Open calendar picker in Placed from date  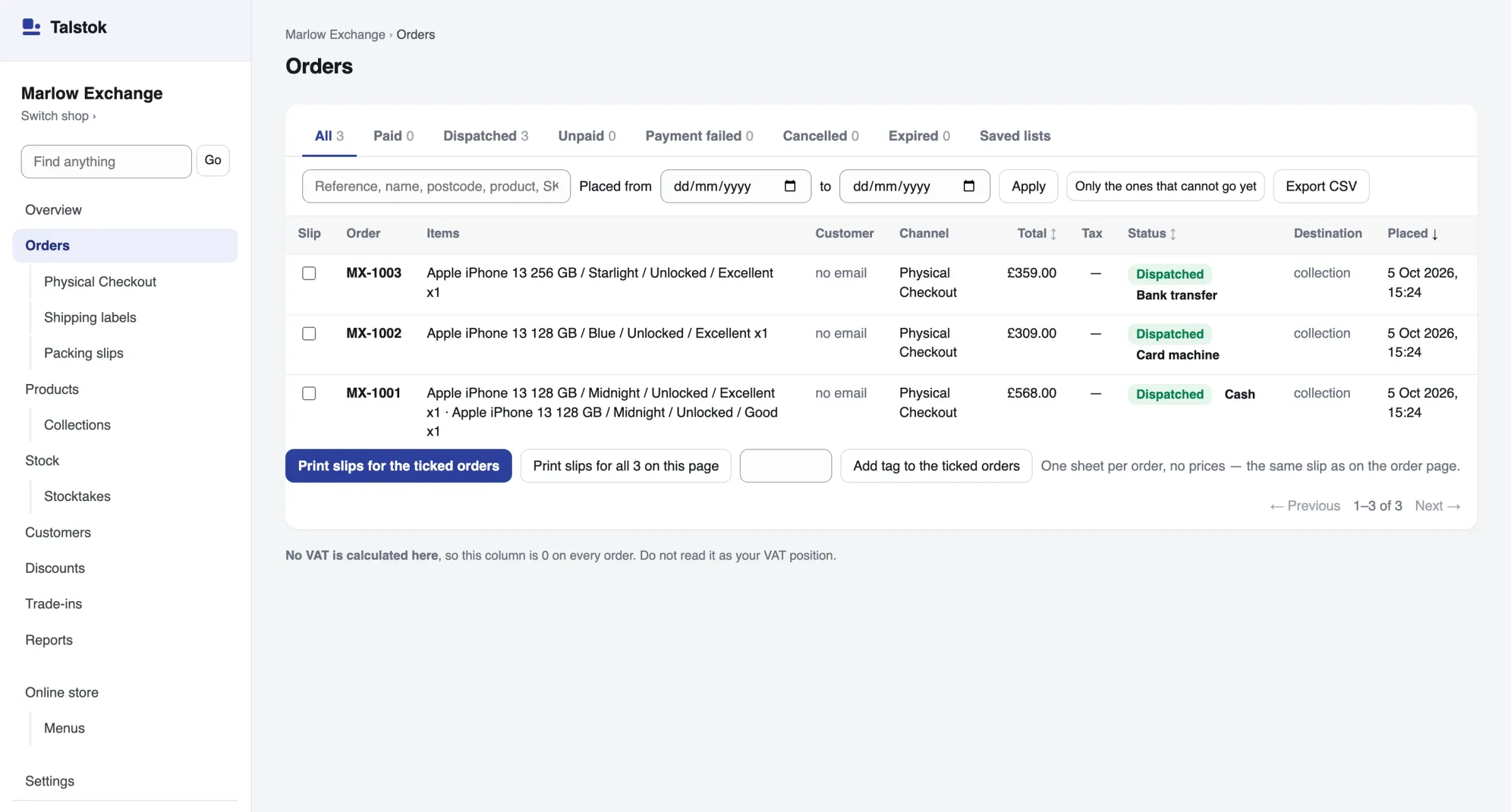tap(789, 186)
